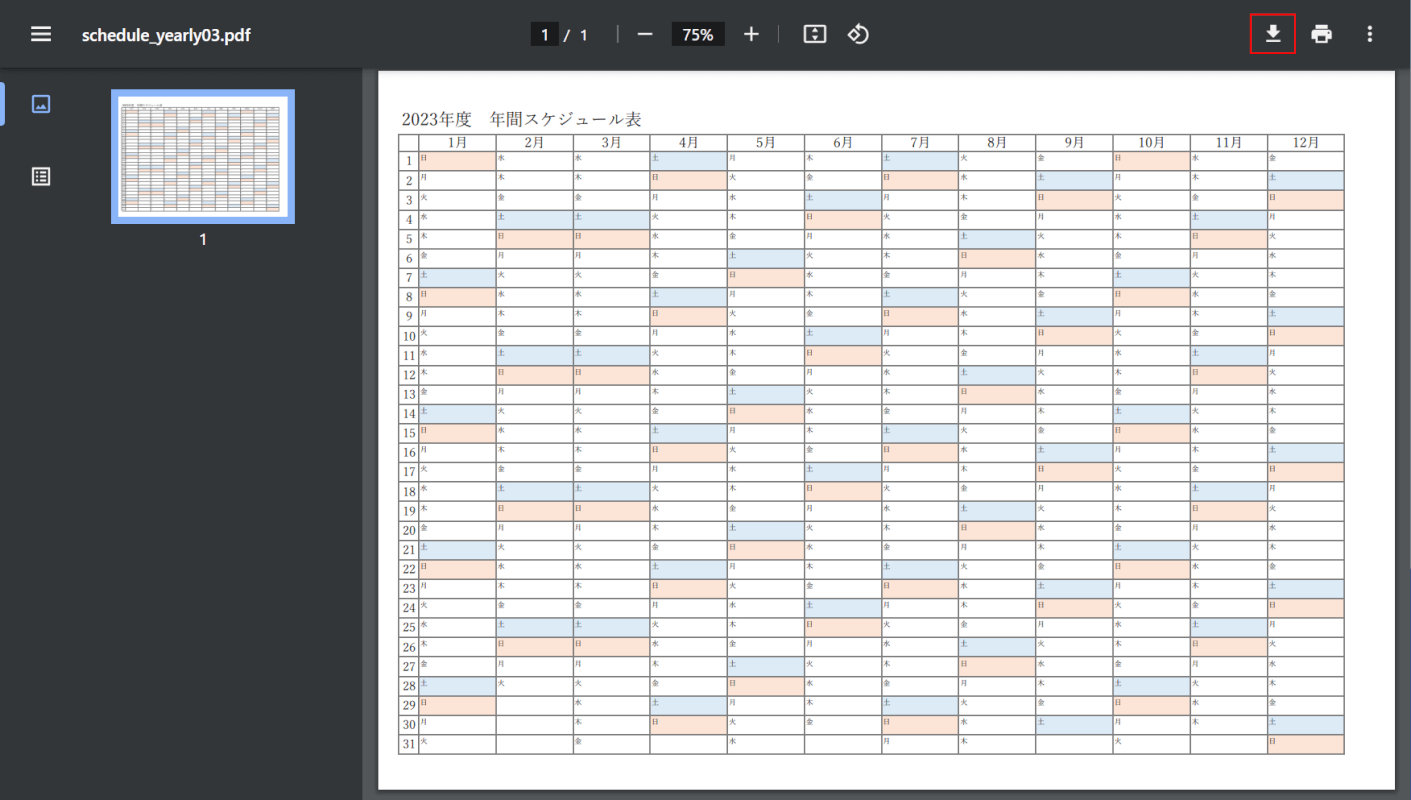This screenshot has width=1411, height=800.
Task: Click the row number 15 cell
Action: tap(408, 433)
